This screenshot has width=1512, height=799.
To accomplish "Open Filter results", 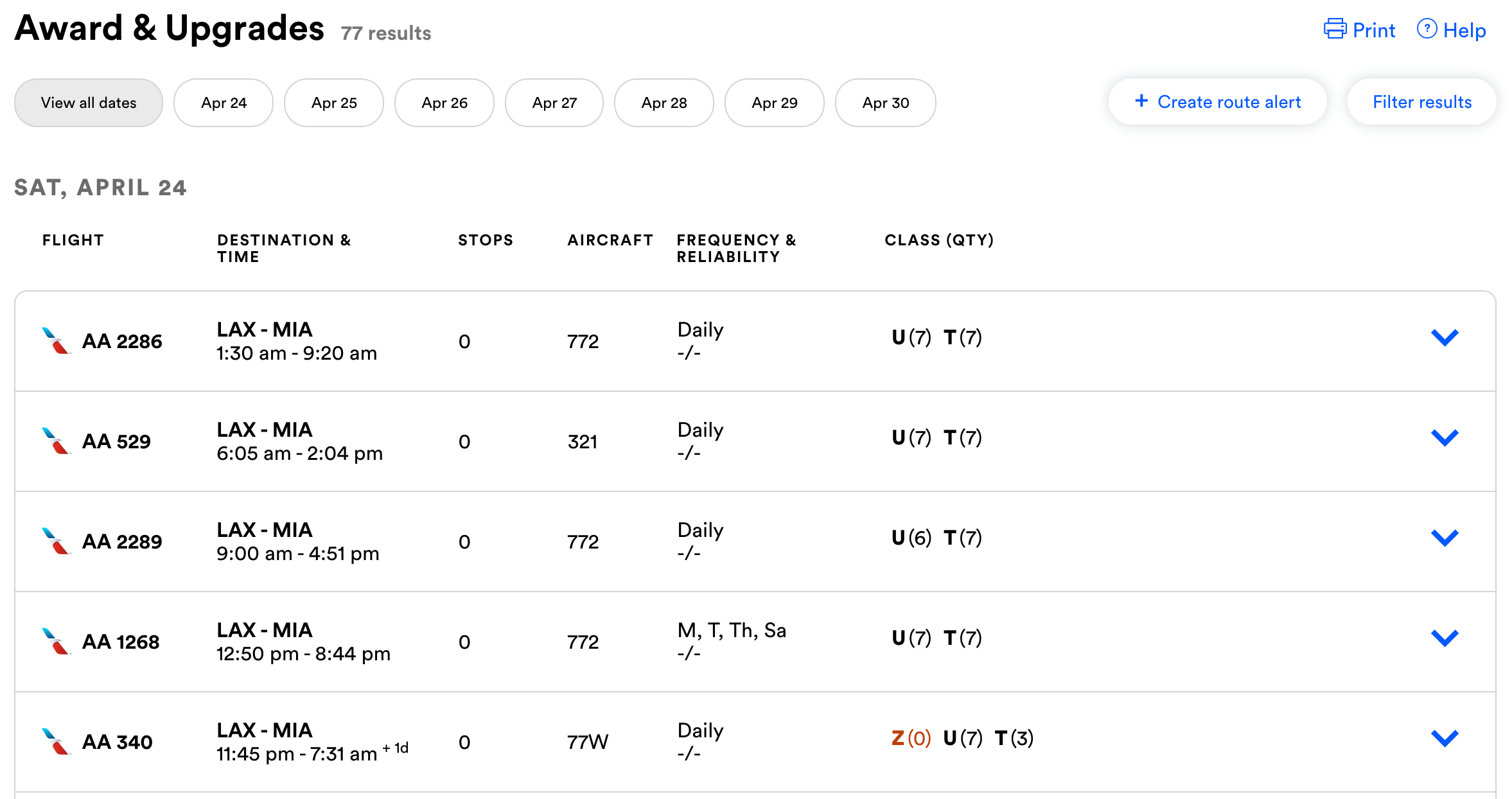I will tap(1421, 102).
